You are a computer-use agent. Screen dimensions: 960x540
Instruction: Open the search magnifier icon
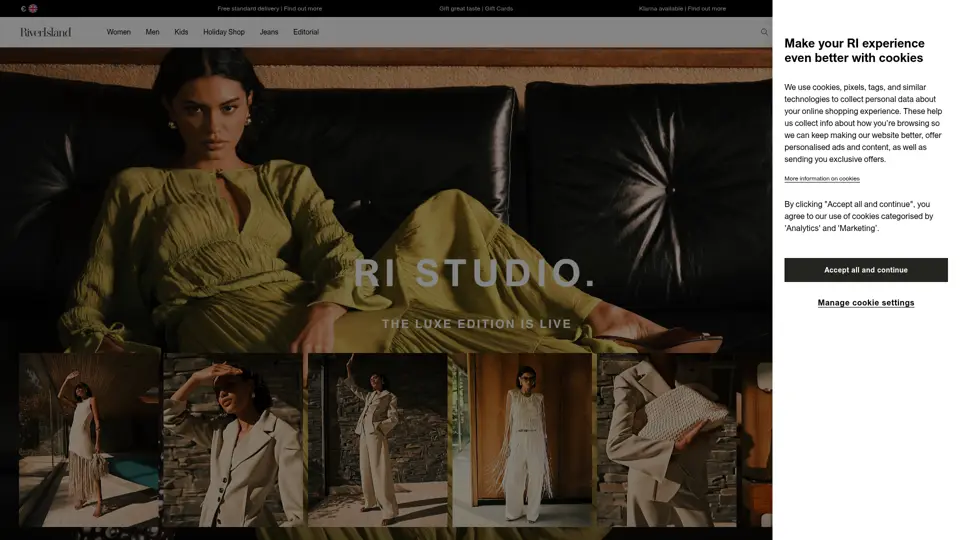tap(764, 32)
